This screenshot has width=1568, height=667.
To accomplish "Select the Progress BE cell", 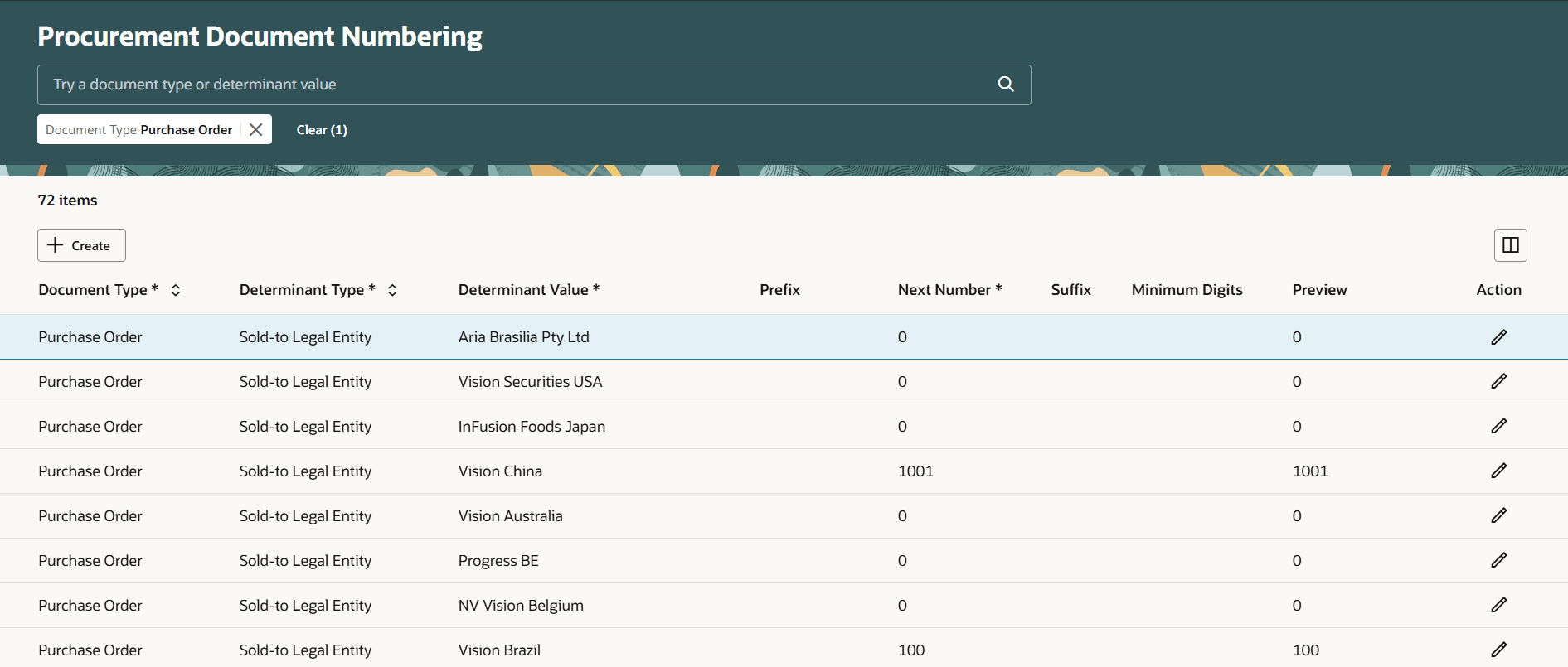I will pos(498,561).
